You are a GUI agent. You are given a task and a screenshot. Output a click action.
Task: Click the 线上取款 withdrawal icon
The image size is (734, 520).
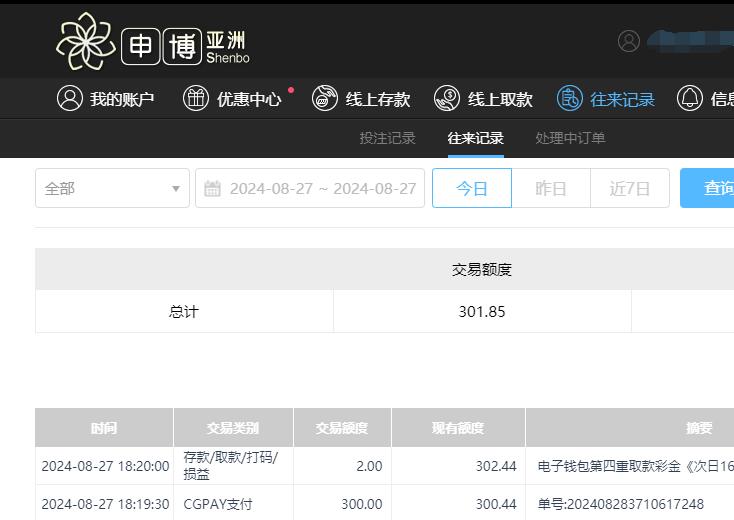click(447, 98)
